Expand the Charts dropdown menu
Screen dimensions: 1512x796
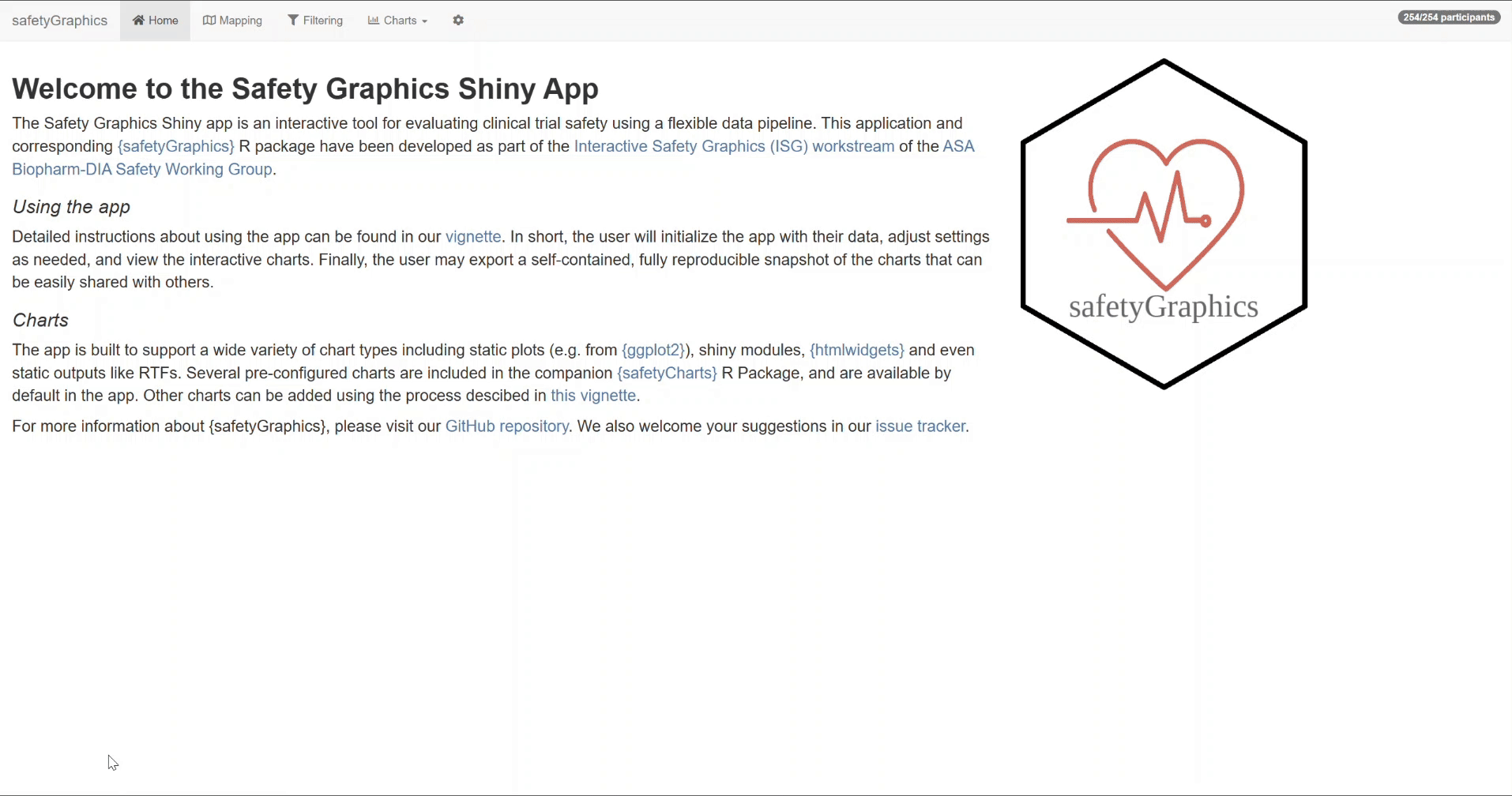click(397, 21)
